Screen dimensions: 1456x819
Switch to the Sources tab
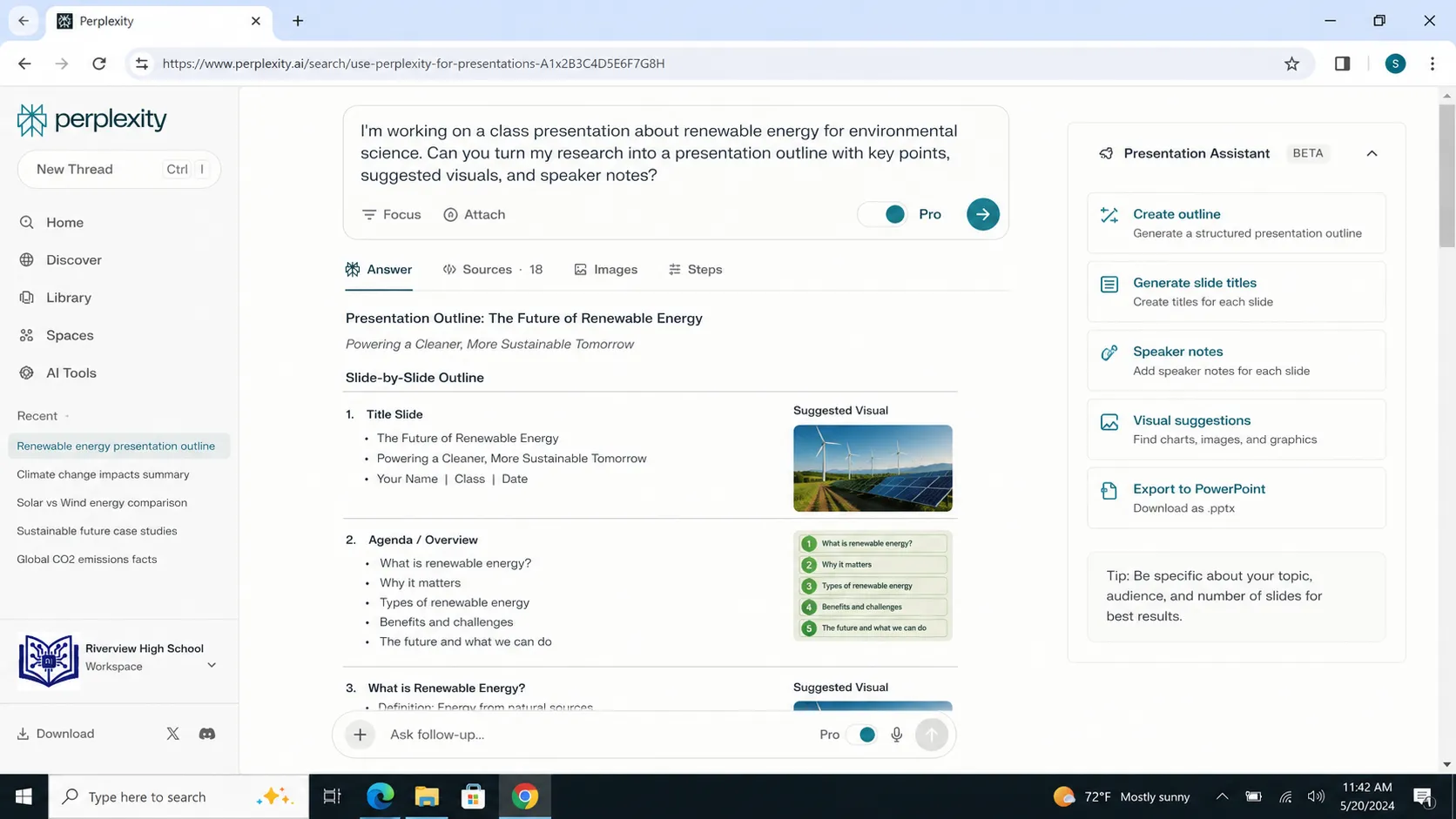pyautogui.click(x=493, y=270)
